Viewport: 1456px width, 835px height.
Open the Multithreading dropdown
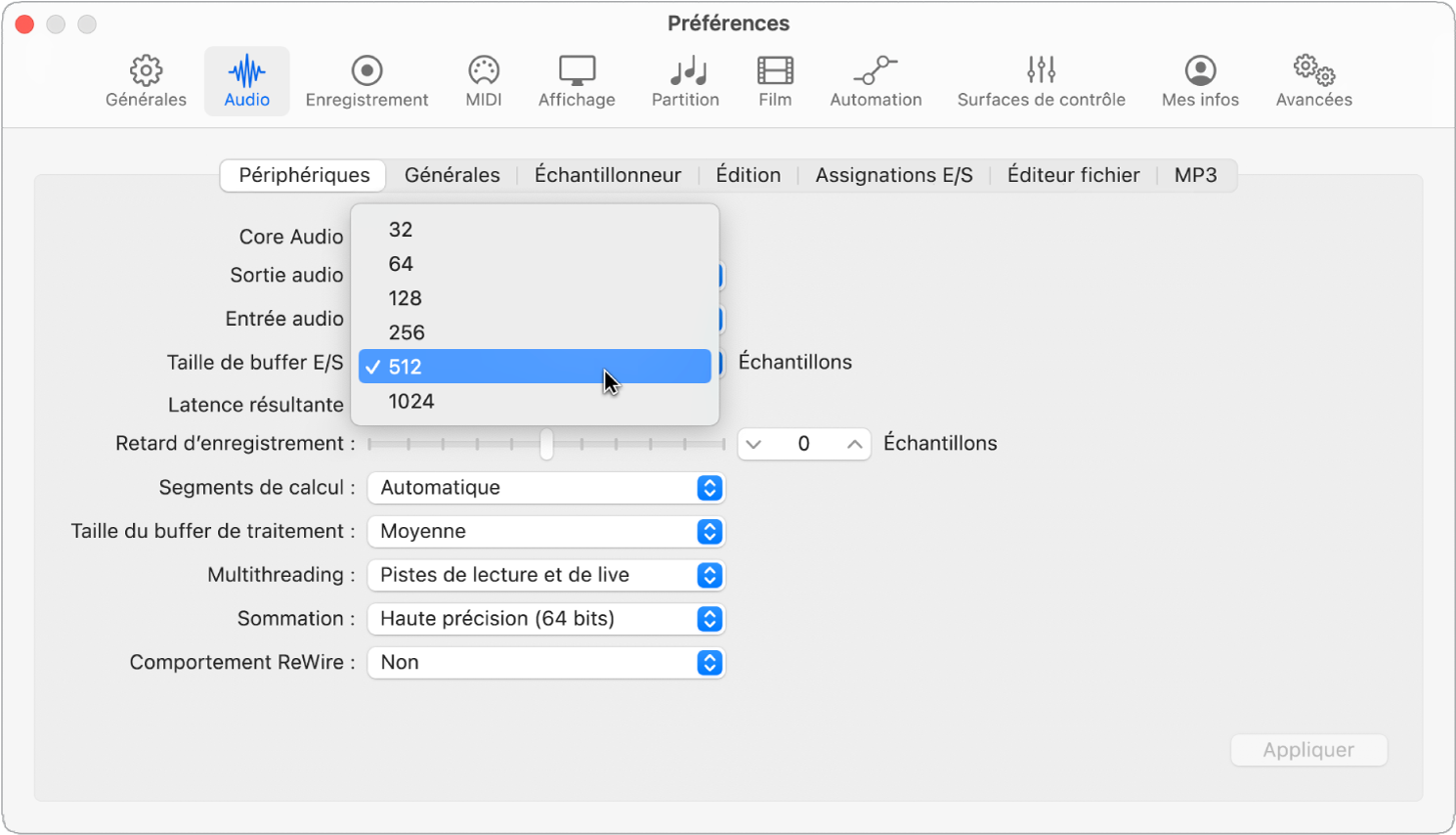pos(546,575)
